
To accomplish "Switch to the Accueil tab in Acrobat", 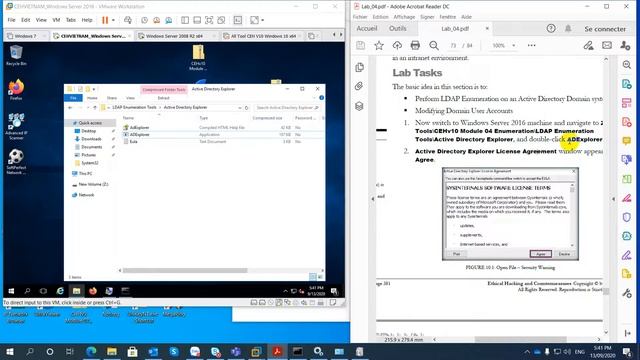I will click(x=367, y=29).
